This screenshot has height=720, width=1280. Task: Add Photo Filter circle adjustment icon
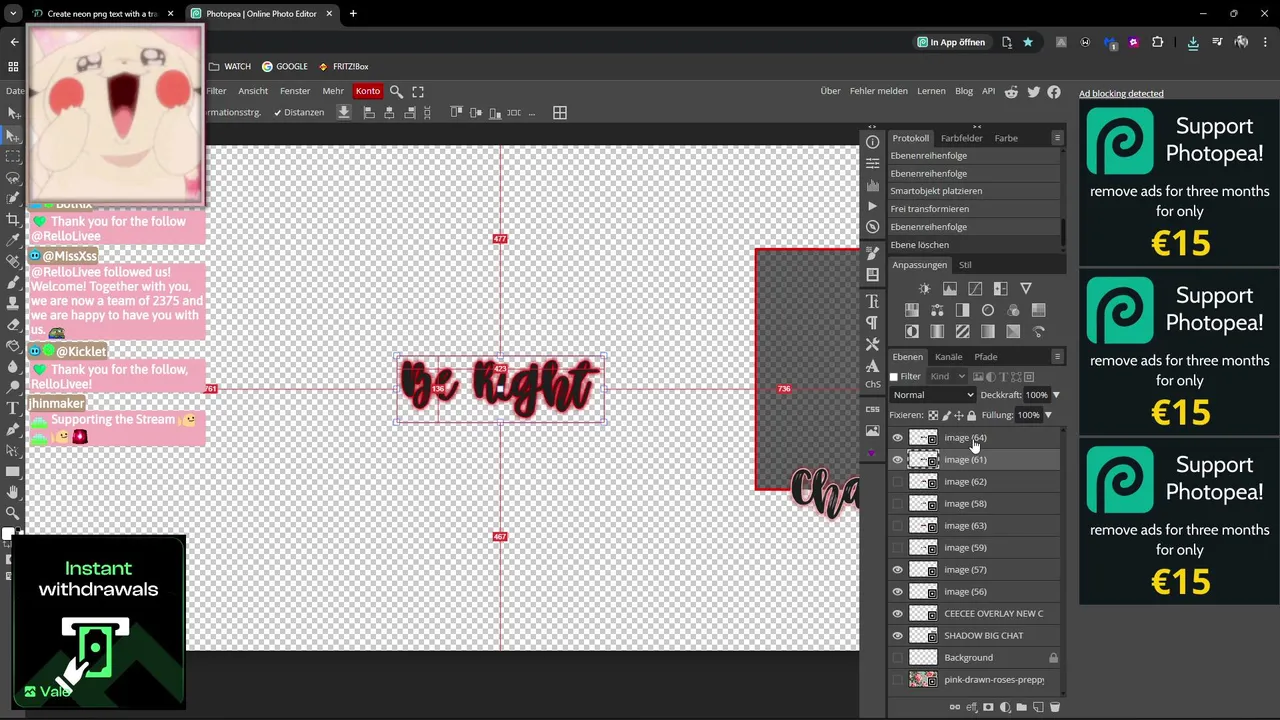tap(988, 310)
